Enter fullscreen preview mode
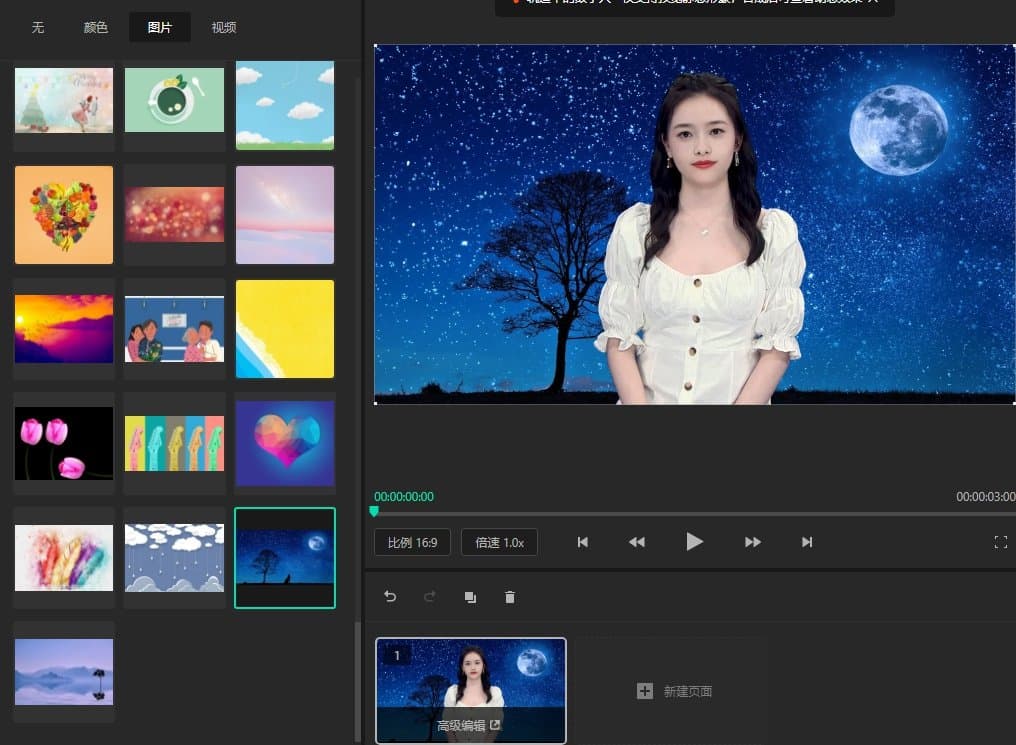1016x745 pixels. coord(1000,542)
